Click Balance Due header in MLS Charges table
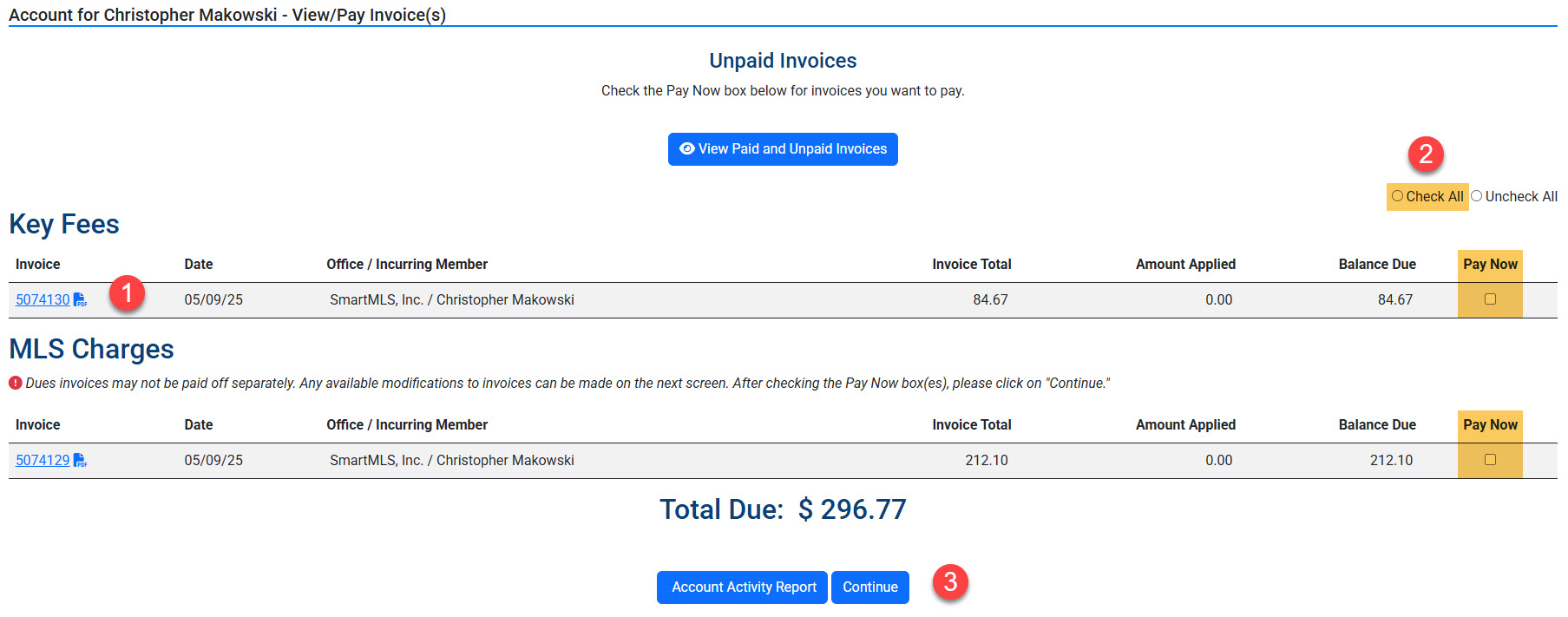 coord(1376,425)
